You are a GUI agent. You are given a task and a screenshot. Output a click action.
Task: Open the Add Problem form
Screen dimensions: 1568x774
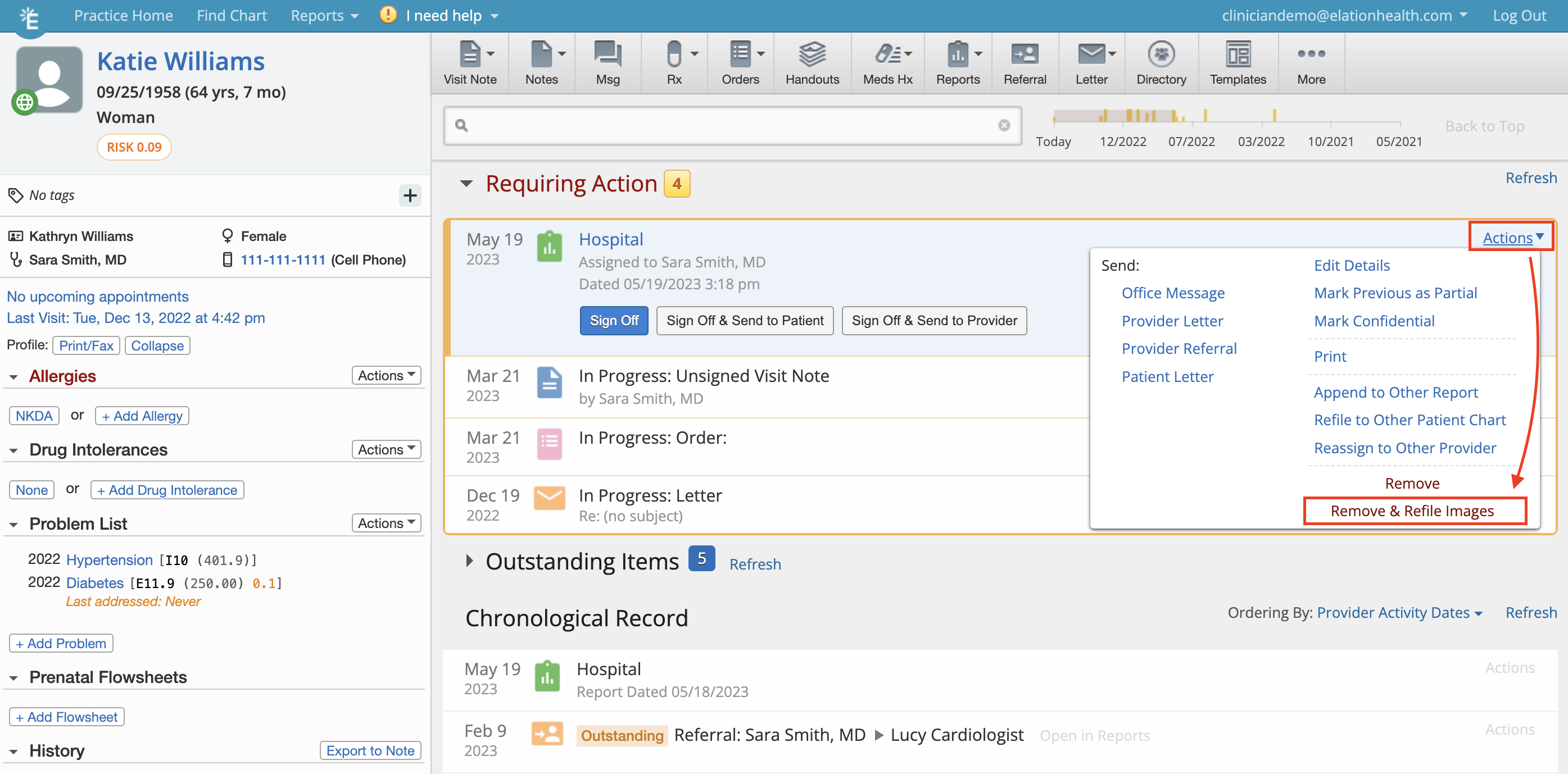tap(61, 643)
